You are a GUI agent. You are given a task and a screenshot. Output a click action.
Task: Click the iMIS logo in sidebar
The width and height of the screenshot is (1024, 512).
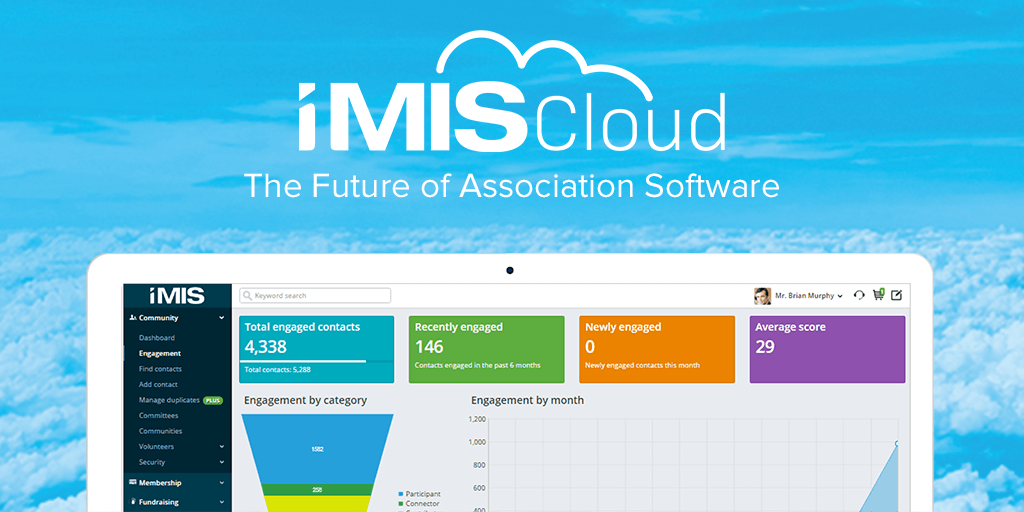tap(177, 296)
